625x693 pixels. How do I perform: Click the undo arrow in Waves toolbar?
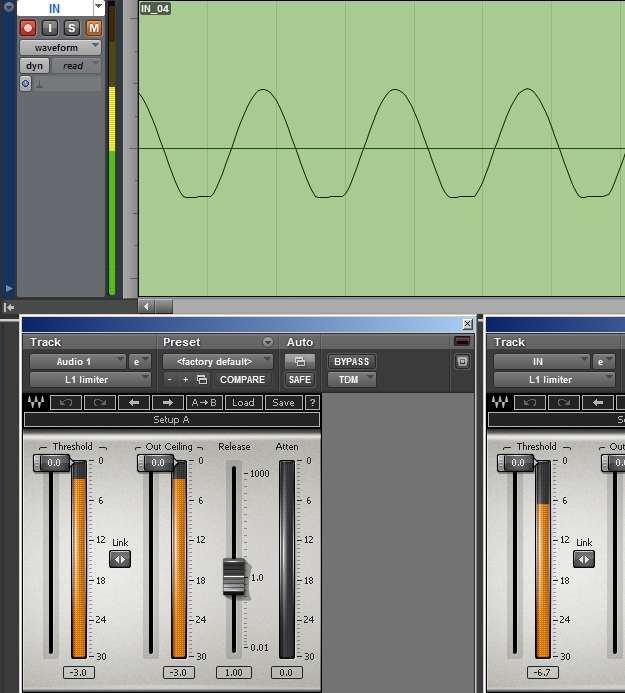coord(66,403)
